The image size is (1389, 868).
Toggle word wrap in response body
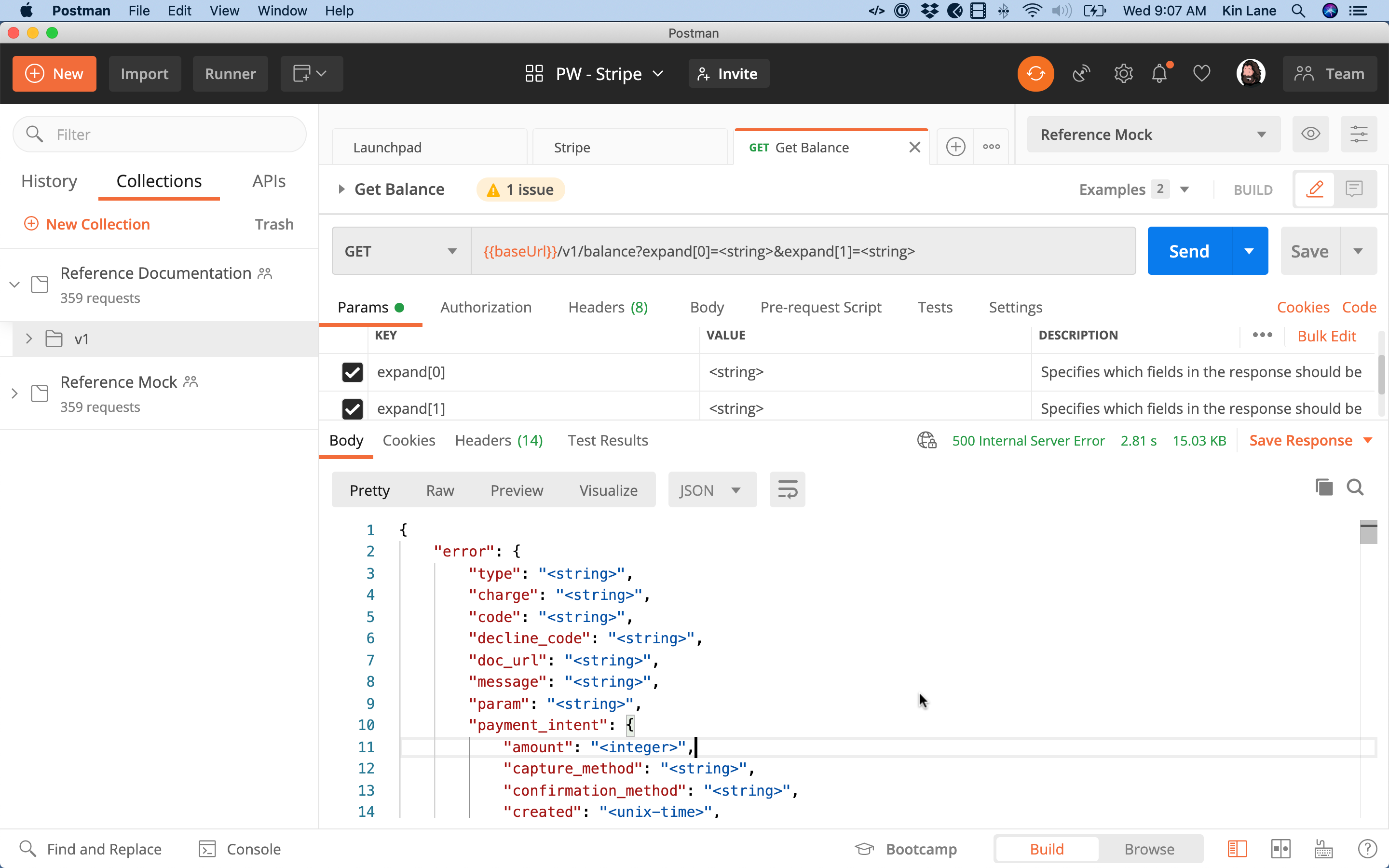pyautogui.click(x=788, y=489)
